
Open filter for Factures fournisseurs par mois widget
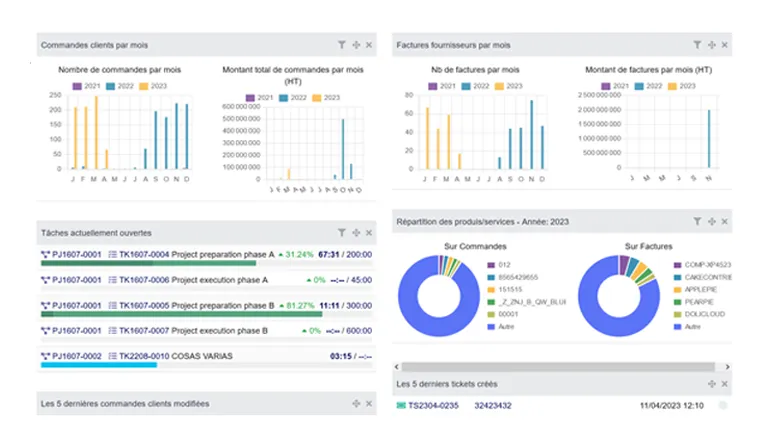(x=697, y=45)
